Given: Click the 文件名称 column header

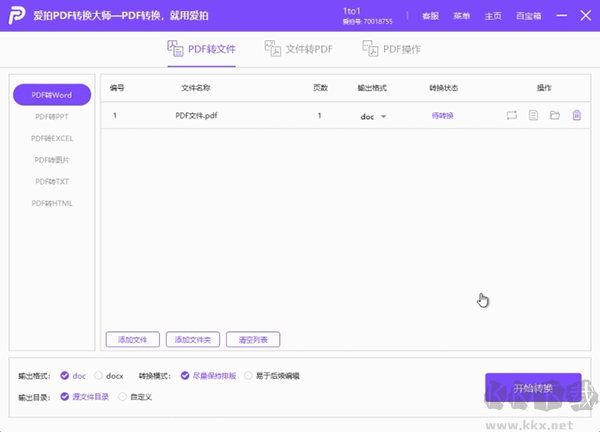Looking at the screenshot, I should coord(196,88).
